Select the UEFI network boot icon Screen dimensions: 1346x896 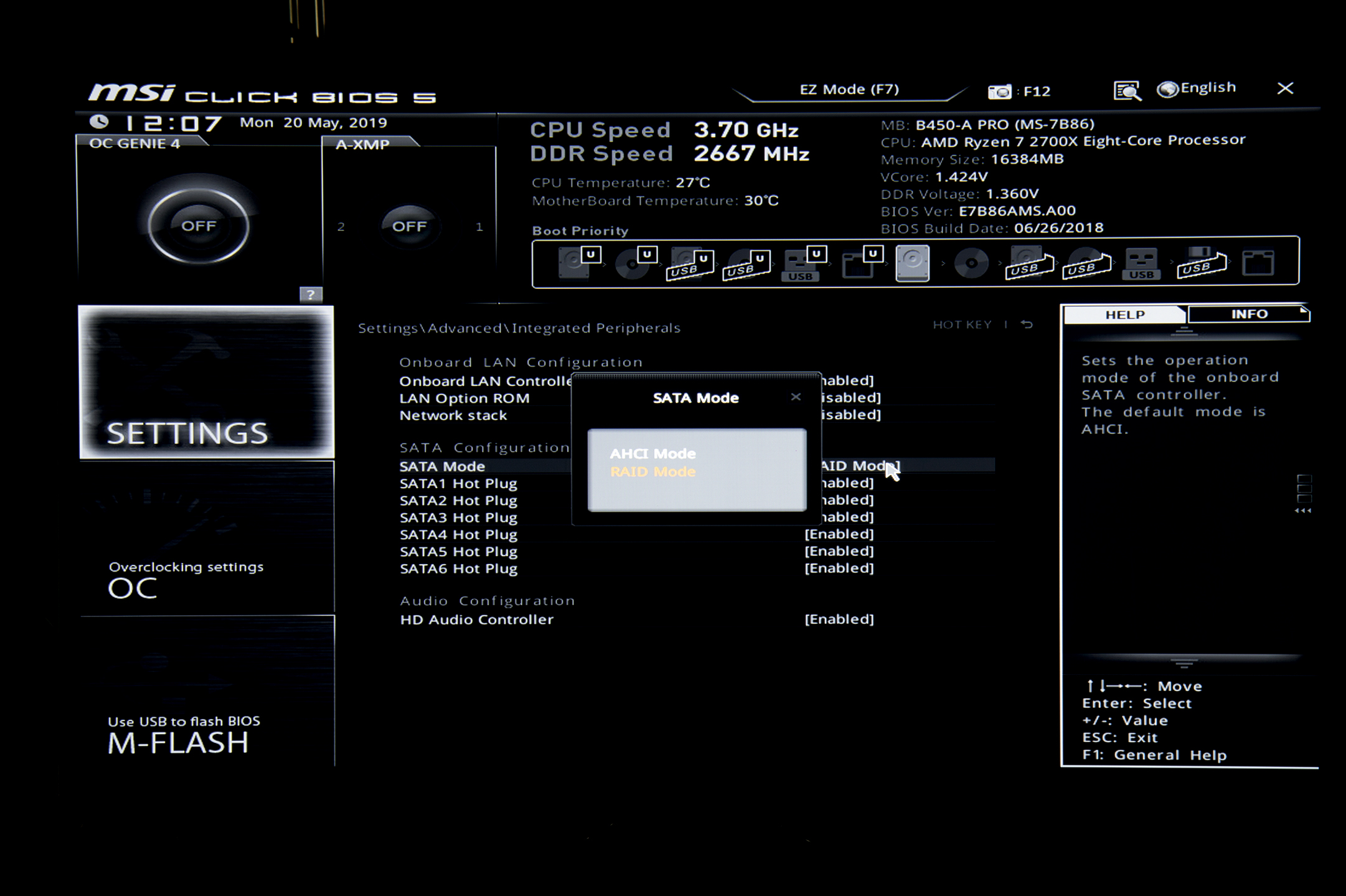point(862,262)
